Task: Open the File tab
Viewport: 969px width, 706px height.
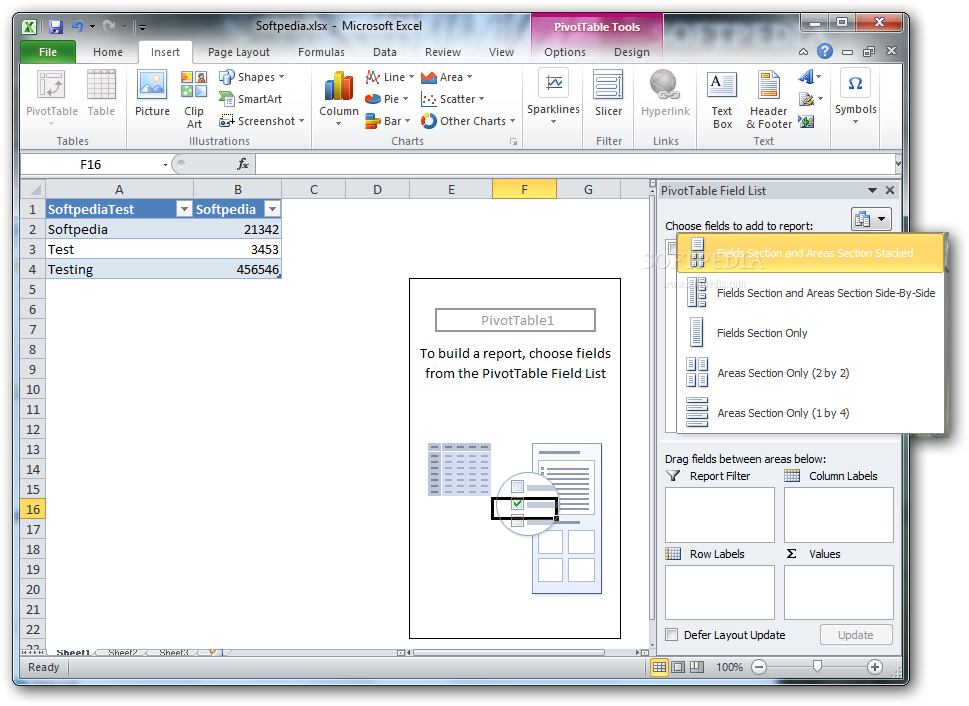Action: [48, 52]
